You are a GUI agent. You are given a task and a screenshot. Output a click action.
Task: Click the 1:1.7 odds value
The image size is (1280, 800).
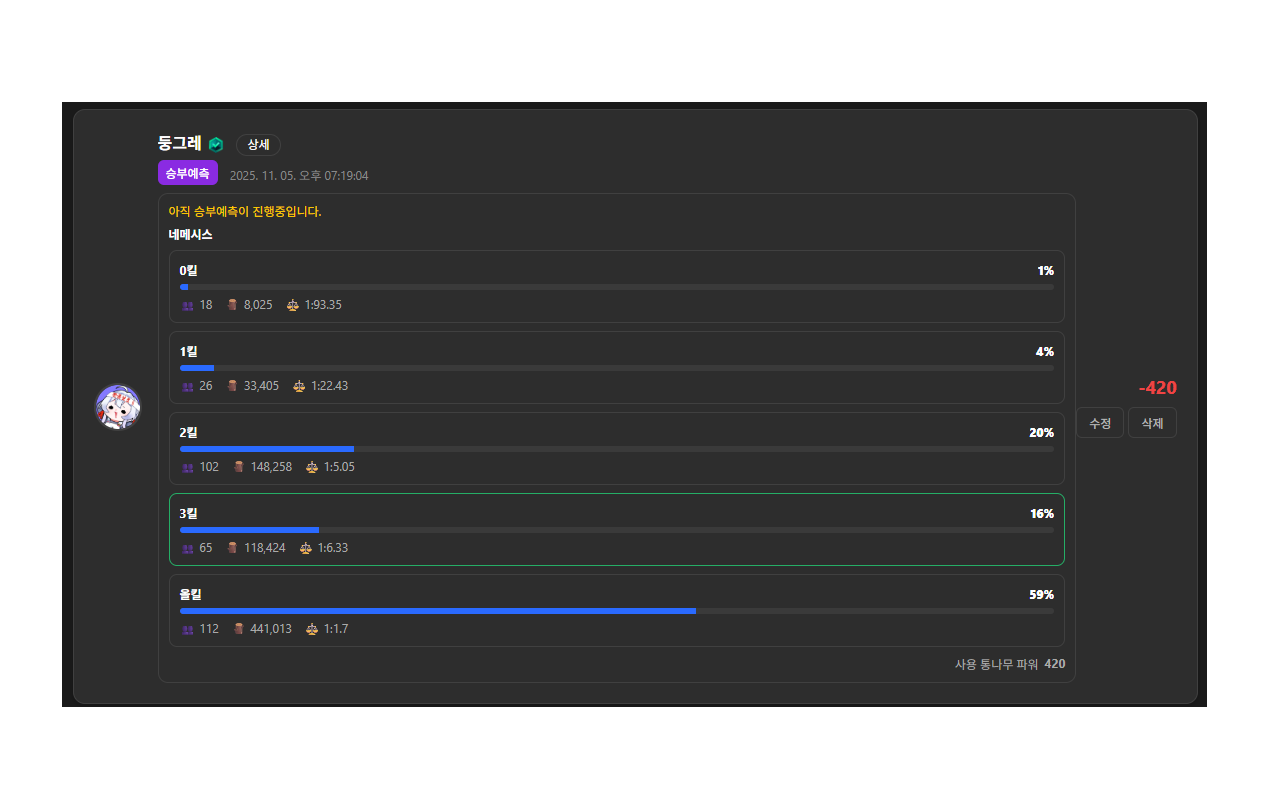coord(336,629)
